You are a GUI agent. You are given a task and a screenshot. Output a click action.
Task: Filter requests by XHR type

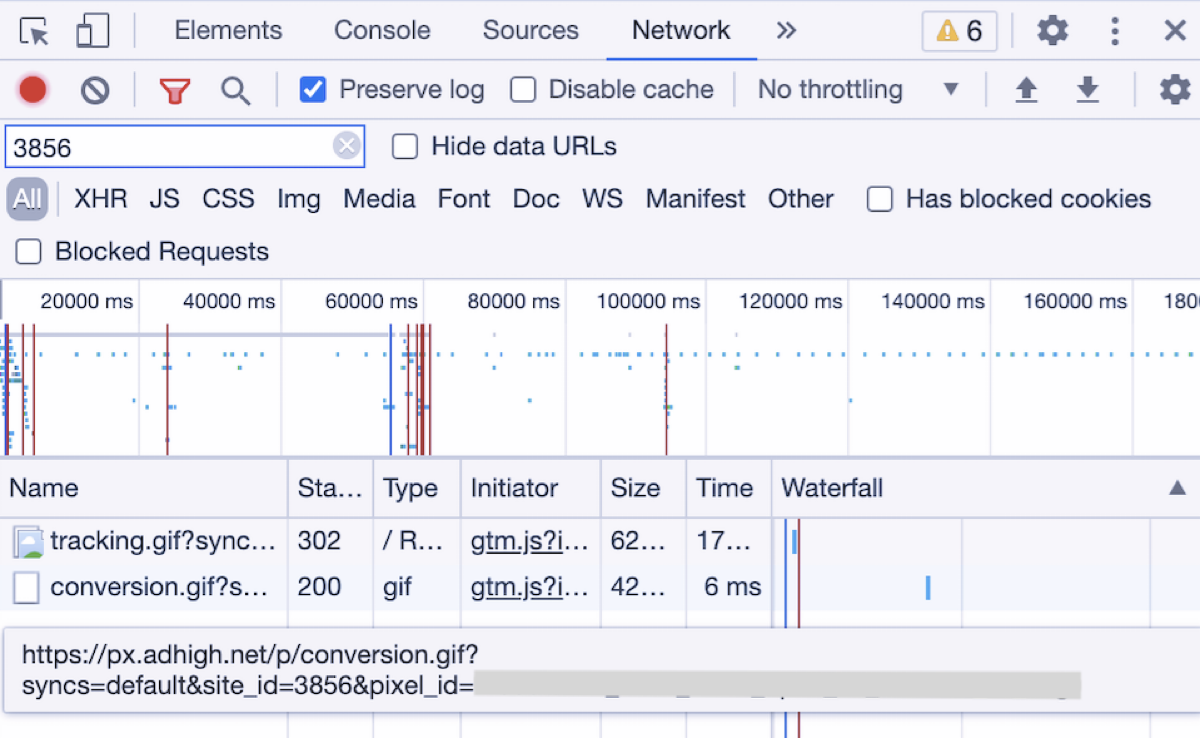pyautogui.click(x=101, y=199)
